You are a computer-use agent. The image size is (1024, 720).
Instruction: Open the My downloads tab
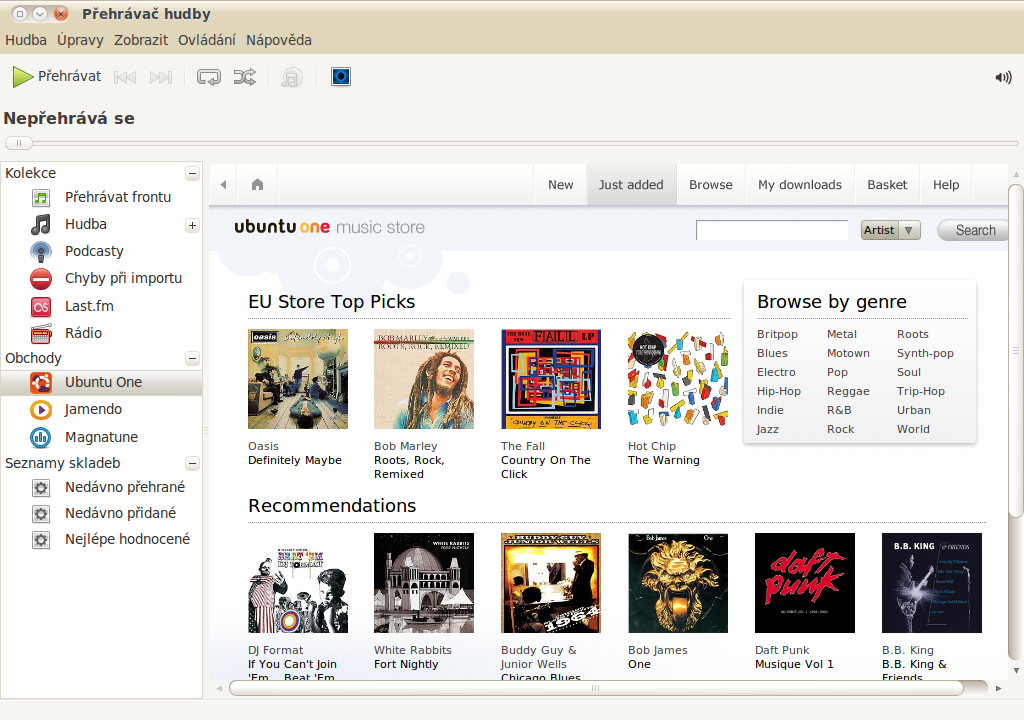[800, 185]
